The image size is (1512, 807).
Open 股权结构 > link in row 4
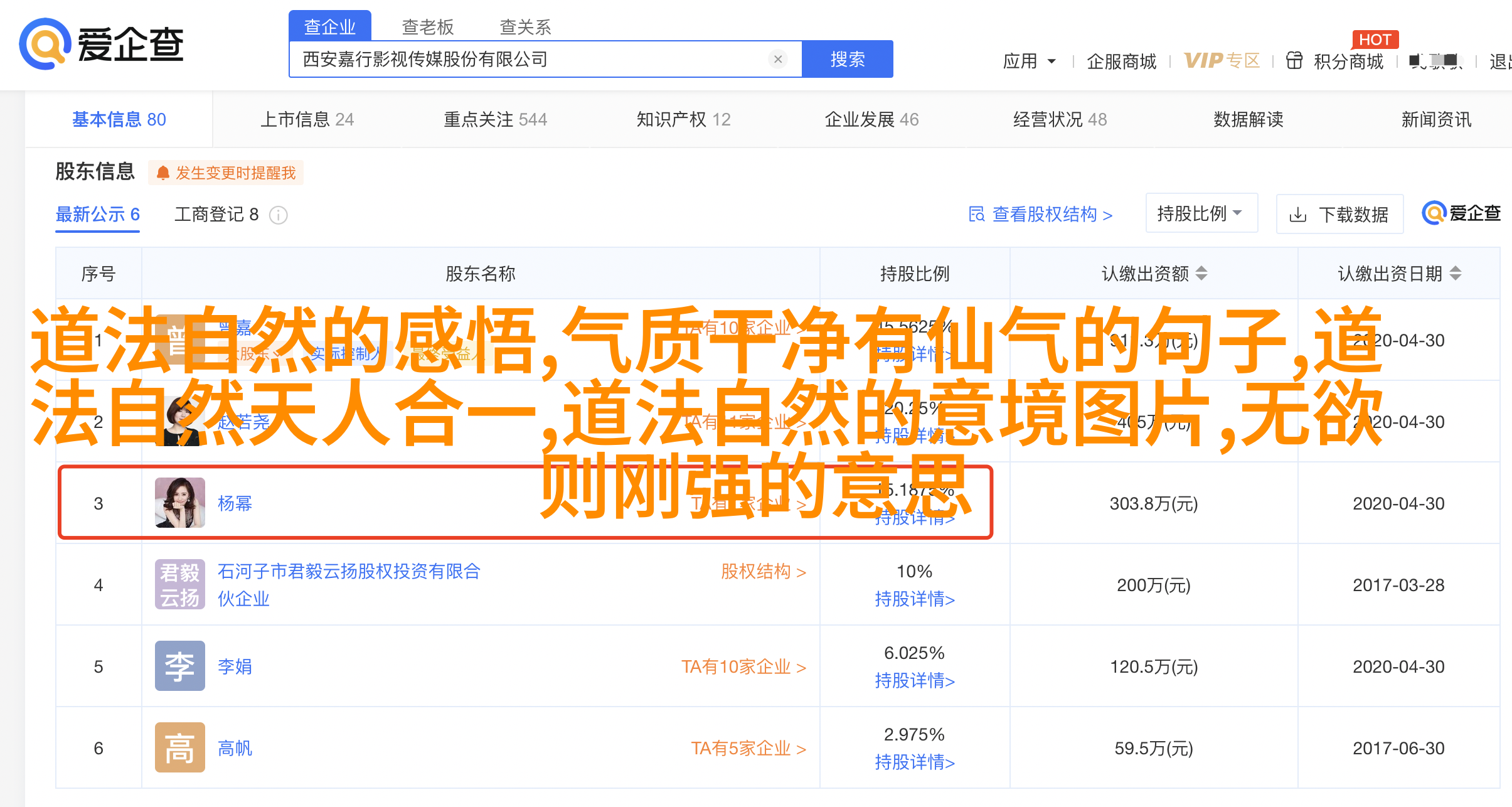(763, 572)
